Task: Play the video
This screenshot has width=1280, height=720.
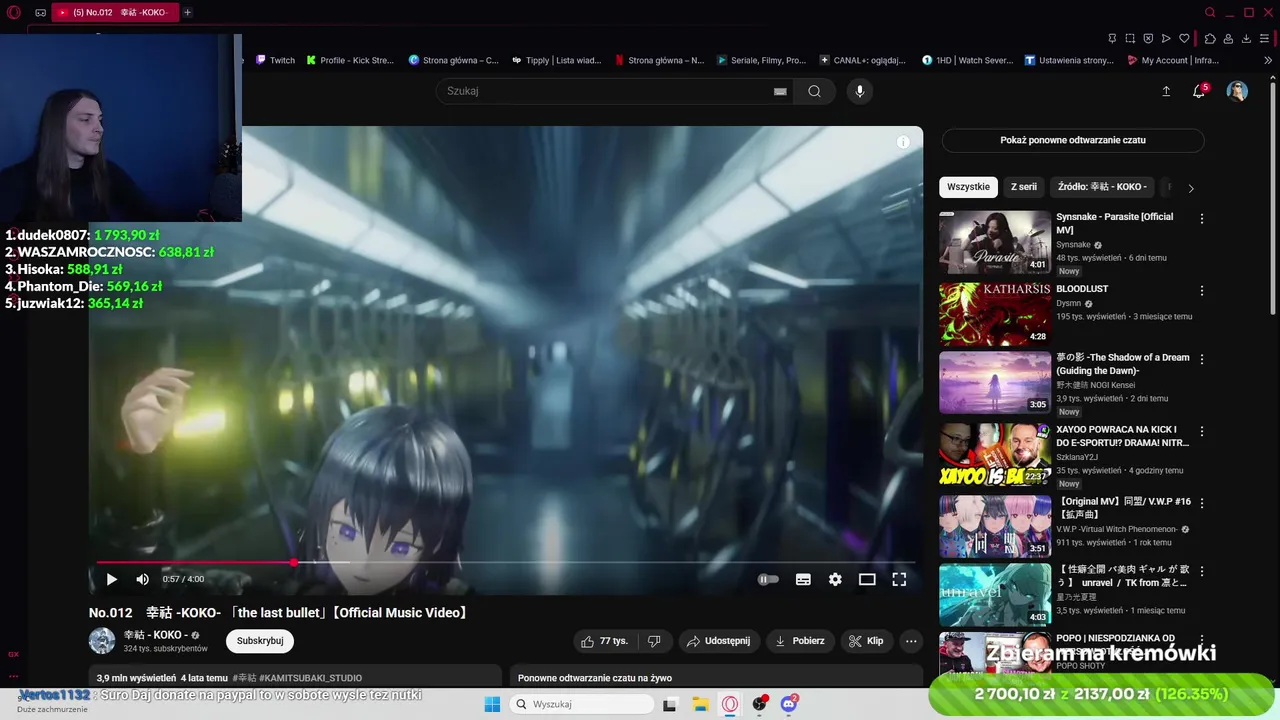Action: [x=111, y=579]
